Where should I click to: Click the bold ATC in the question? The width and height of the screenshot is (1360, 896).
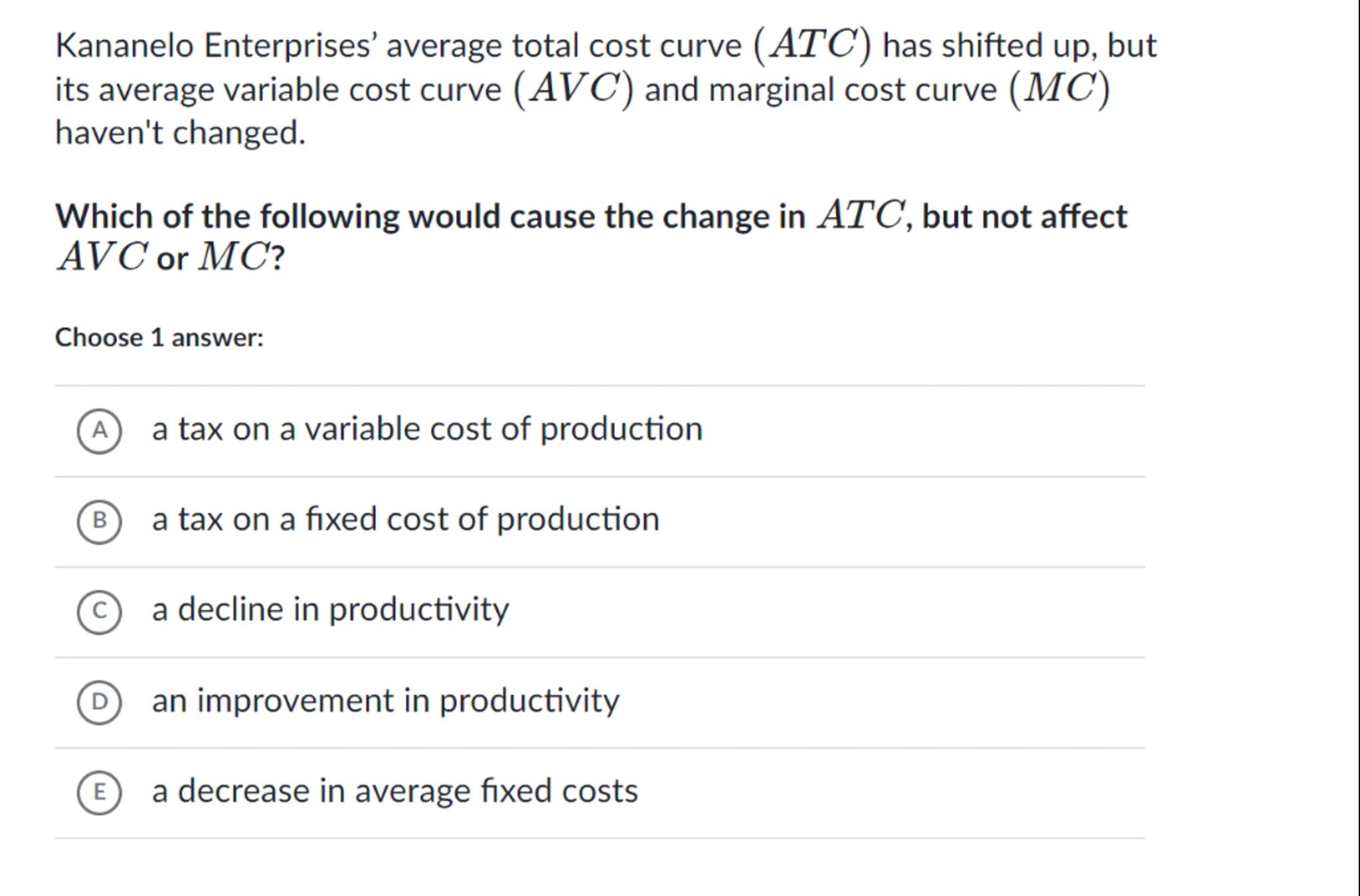tap(861, 216)
